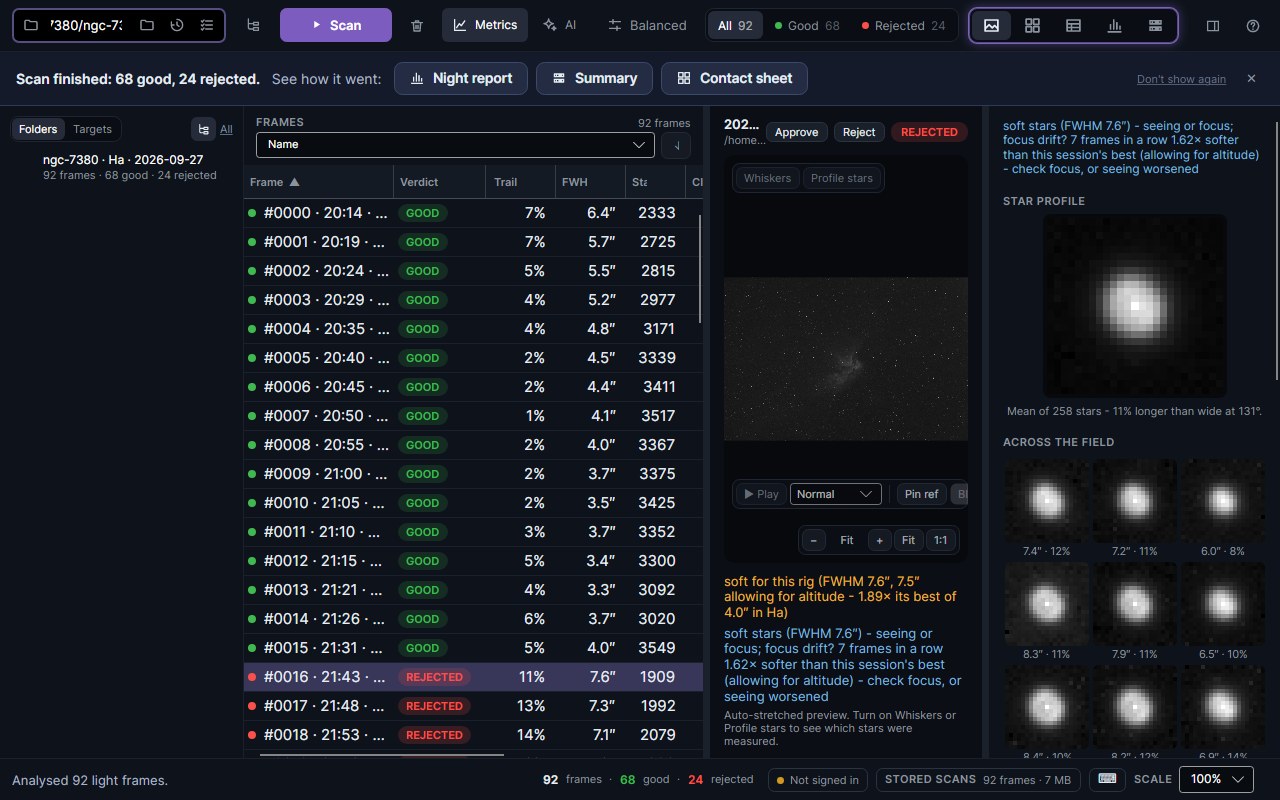
Task: Switch to table view icon
Action: [1073, 25]
